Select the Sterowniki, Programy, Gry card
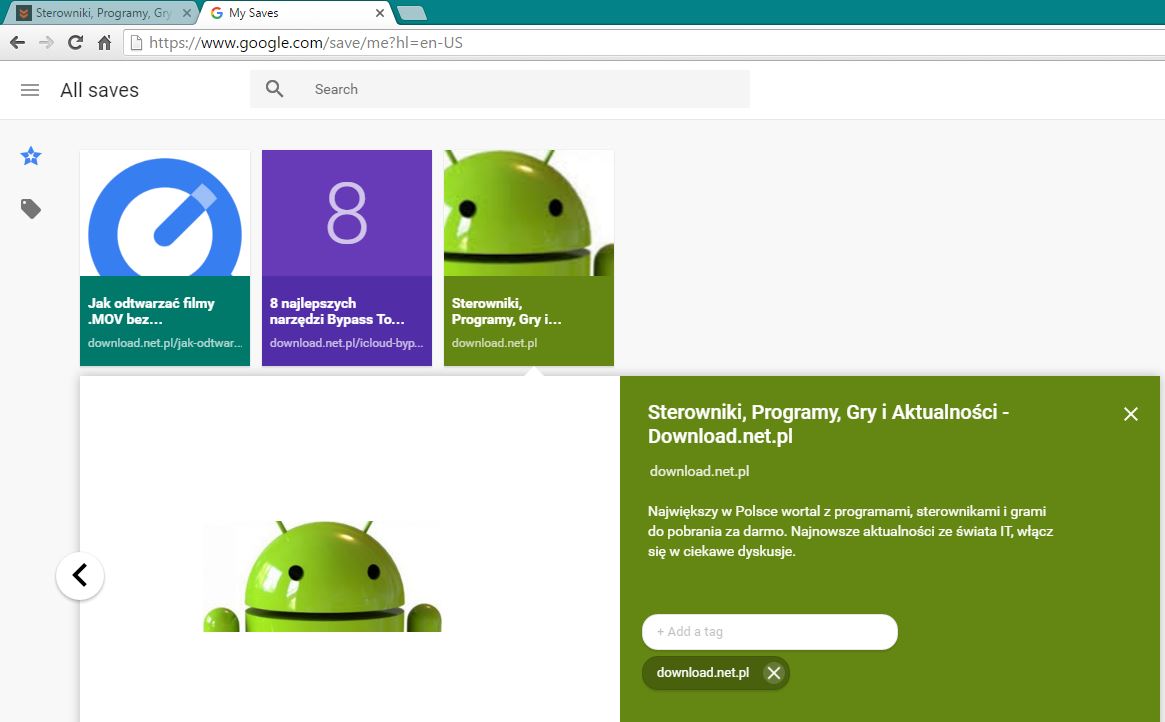Screen dimensions: 1165x722 coord(529,258)
